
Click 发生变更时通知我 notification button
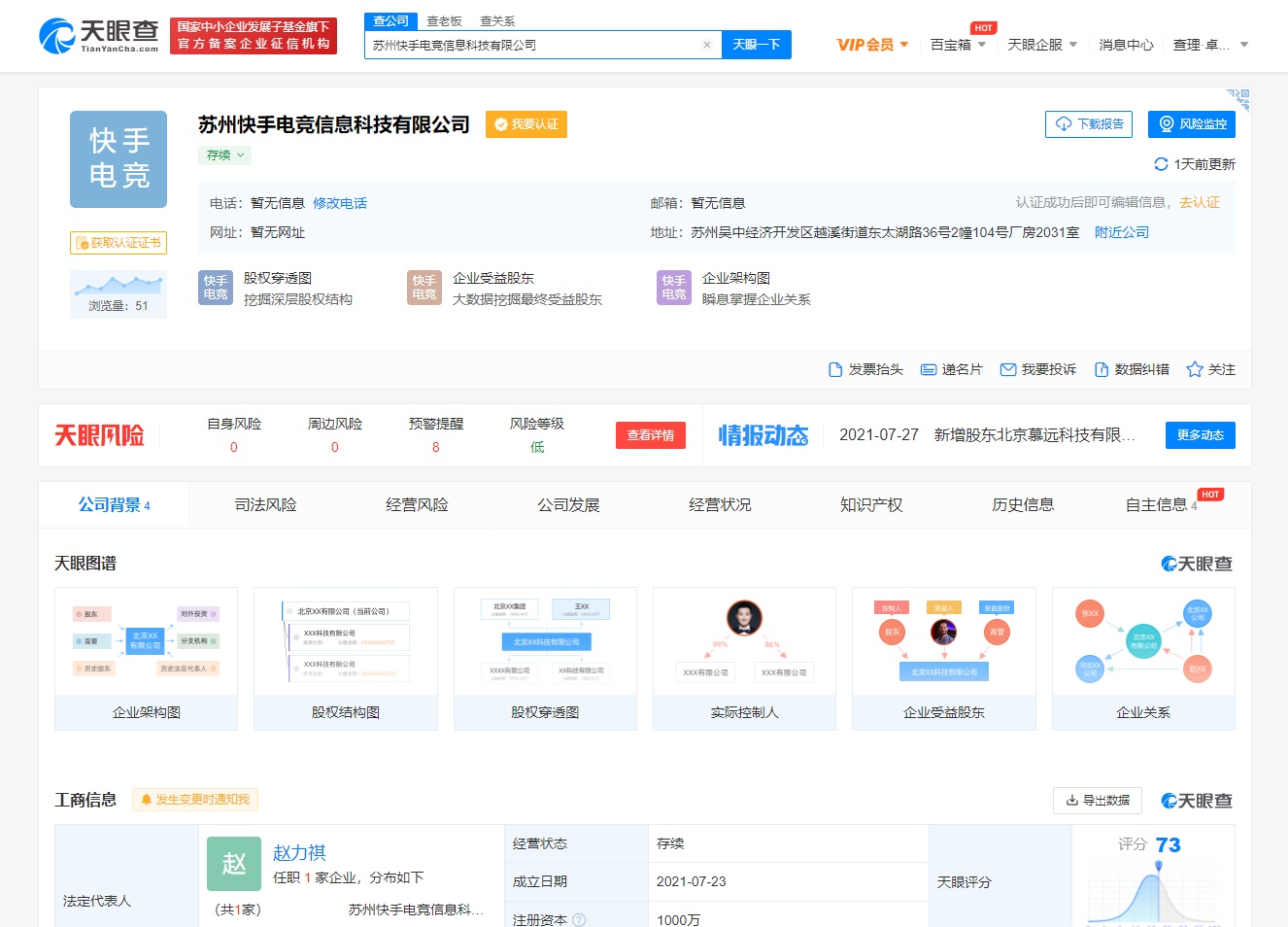click(x=195, y=800)
